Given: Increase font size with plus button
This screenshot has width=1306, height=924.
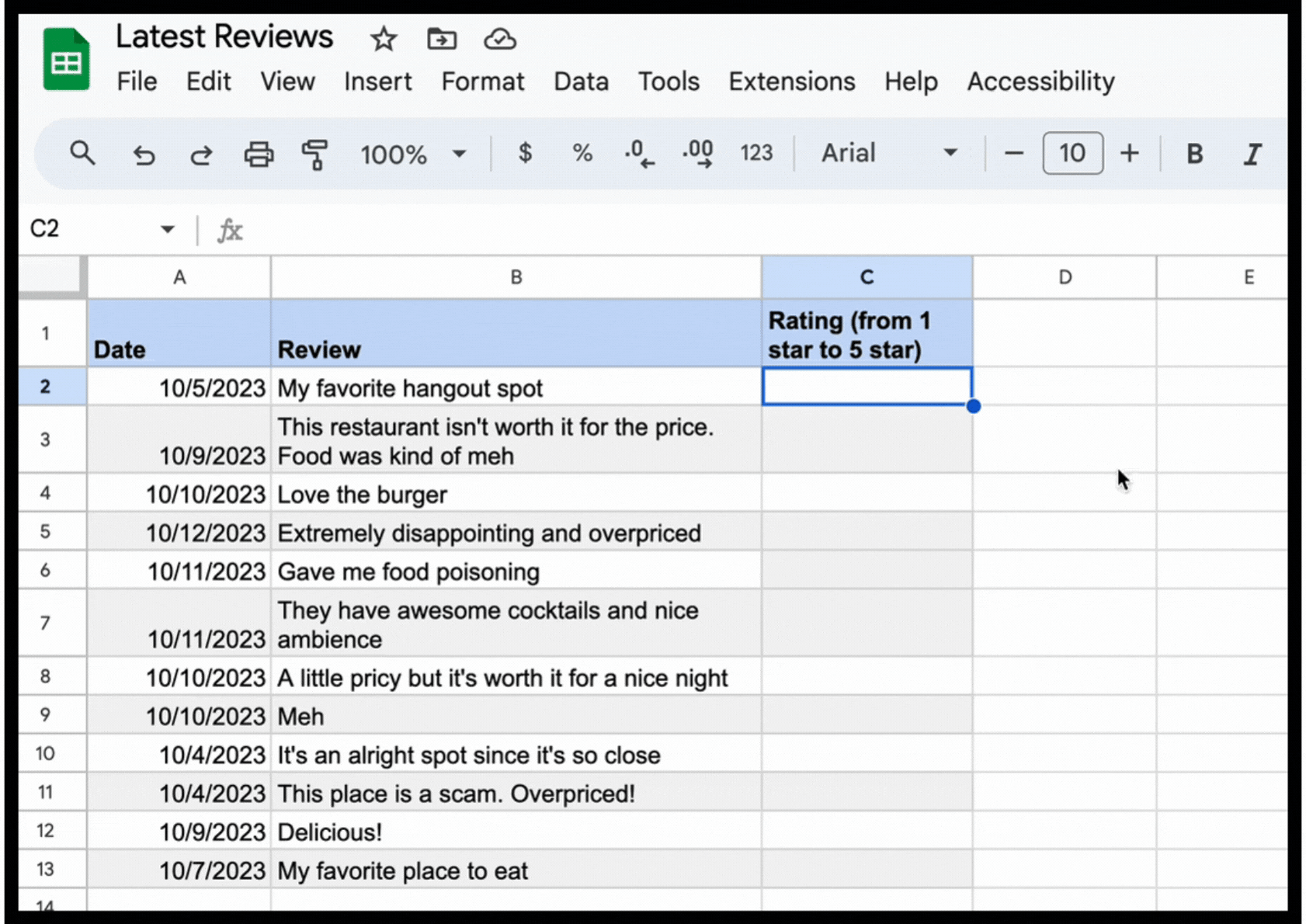Looking at the screenshot, I should 1130,153.
